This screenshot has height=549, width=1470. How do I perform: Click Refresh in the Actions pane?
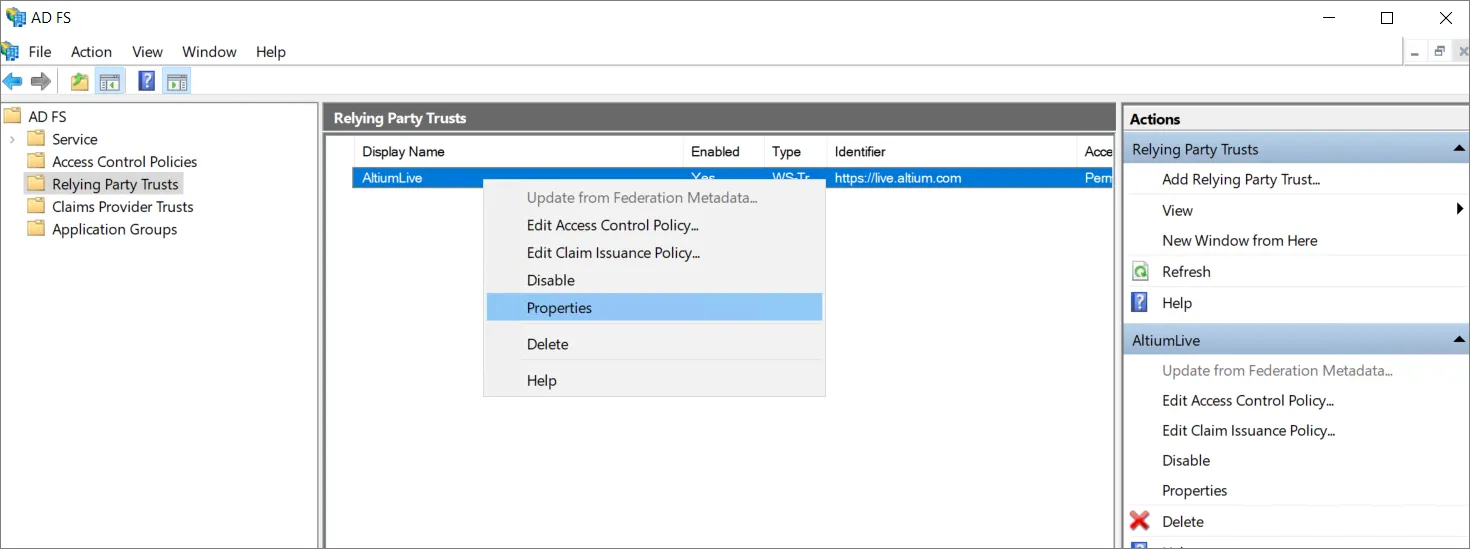tap(1186, 271)
